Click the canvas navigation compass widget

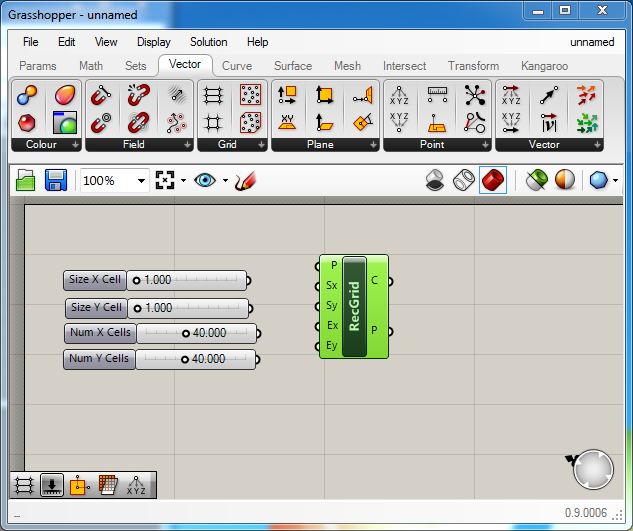tap(593, 470)
